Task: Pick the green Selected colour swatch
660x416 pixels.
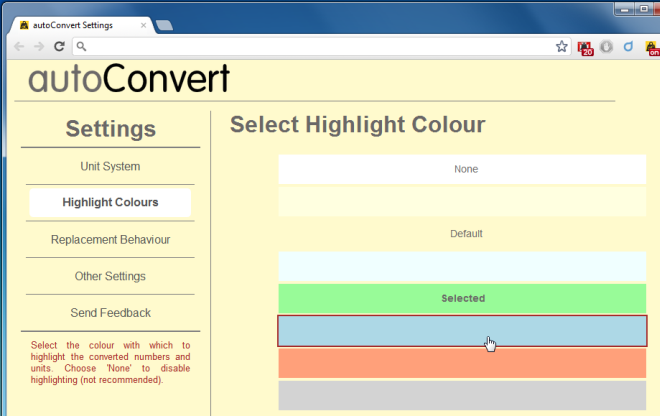Action: click(x=462, y=298)
